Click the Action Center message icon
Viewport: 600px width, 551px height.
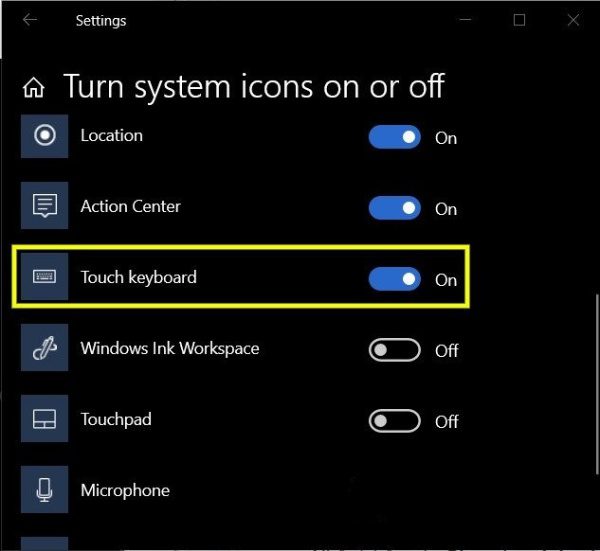44,205
